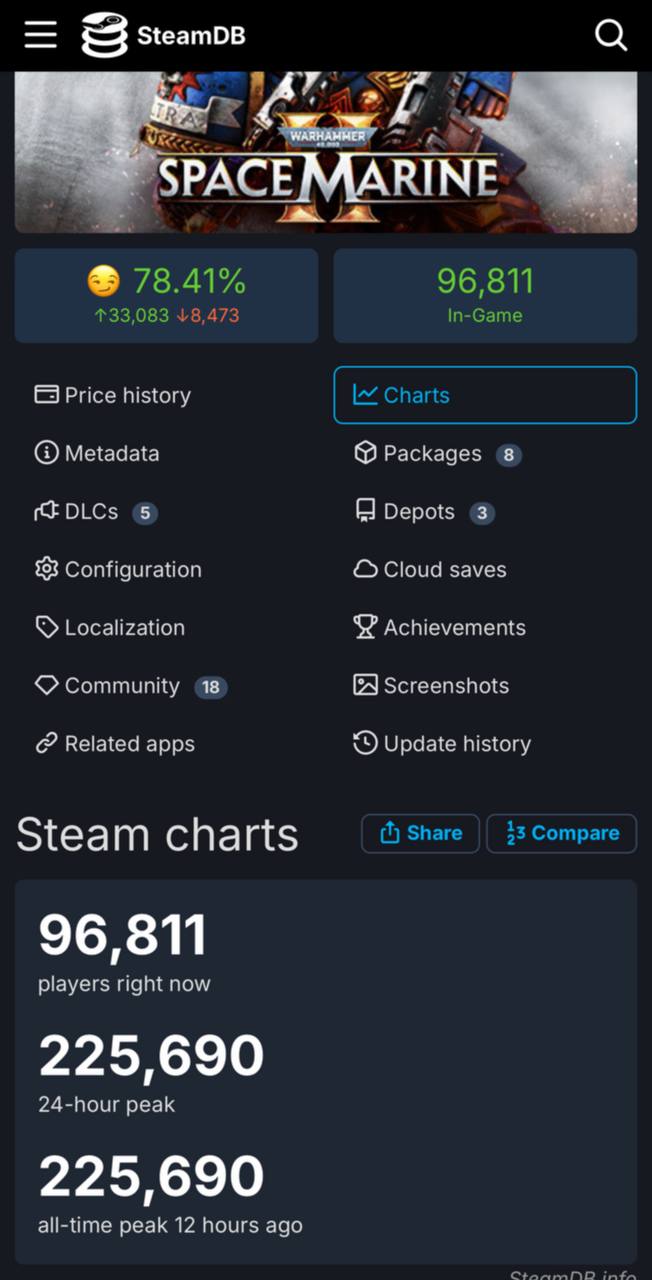Click the Share button
Image resolution: width=652 pixels, height=1280 pixels.
pyautogui.click(x=420, y=833)
